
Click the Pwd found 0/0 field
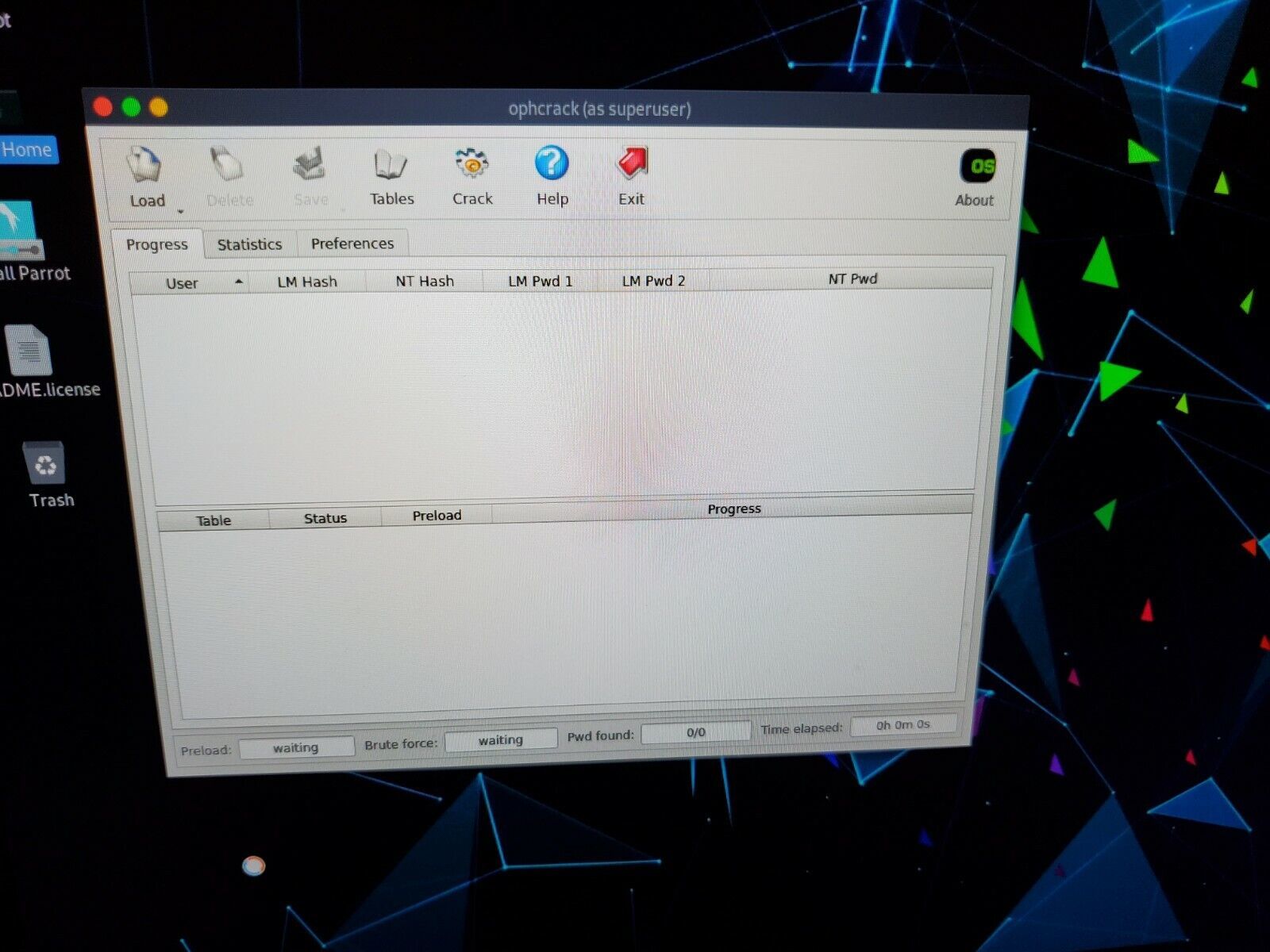pos(695,731)
